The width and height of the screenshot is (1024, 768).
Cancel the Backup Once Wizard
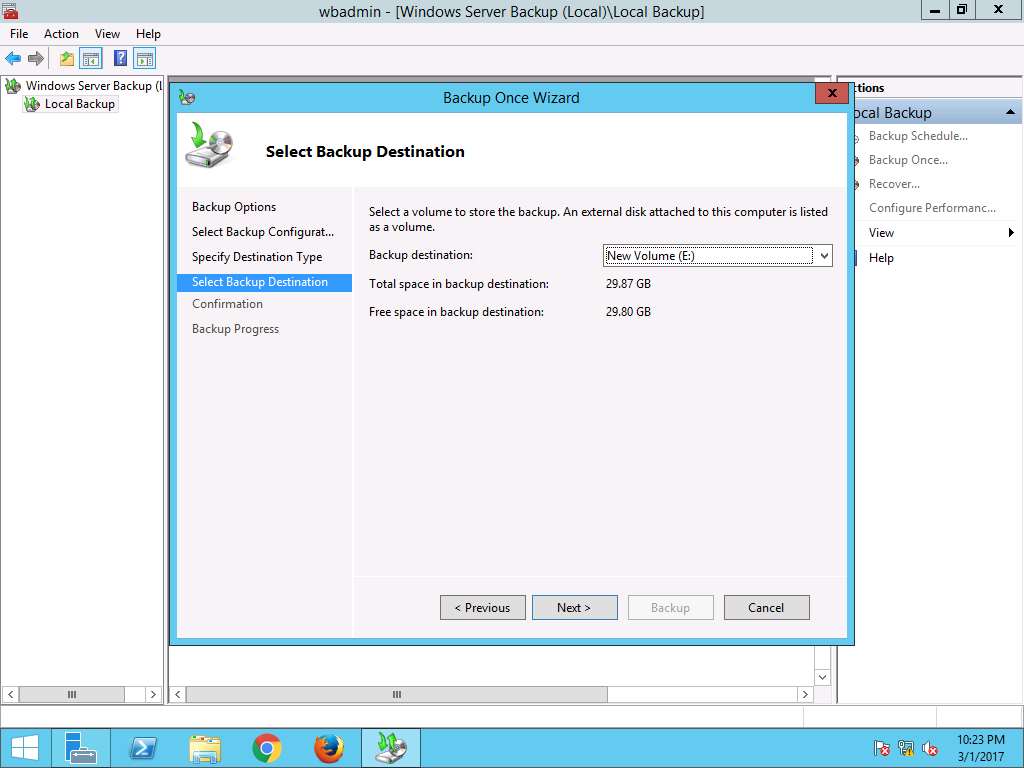point(767,607)
